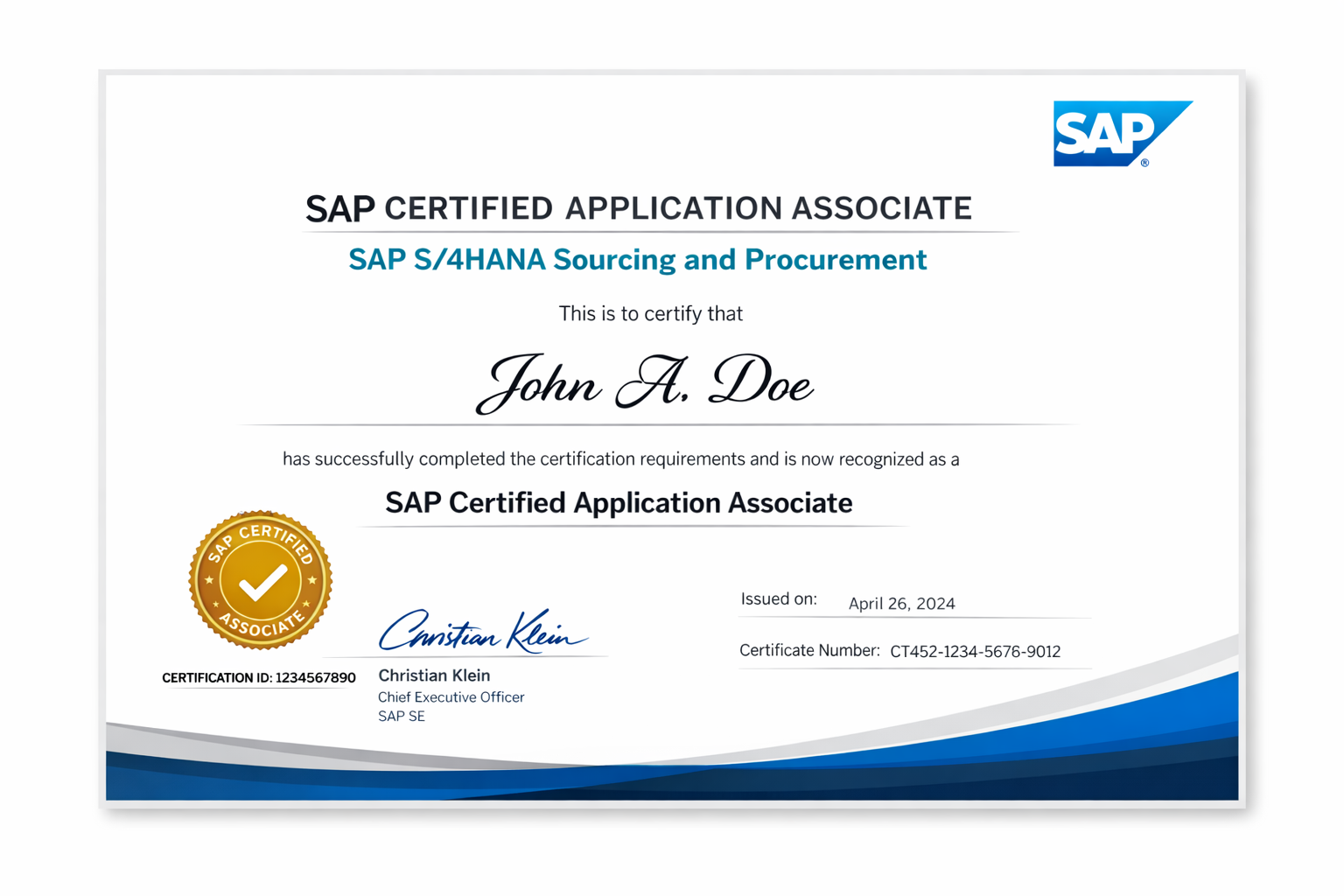Click the 'Certificate Number:' label
The image size is (1344, 896).
[808, 650]
